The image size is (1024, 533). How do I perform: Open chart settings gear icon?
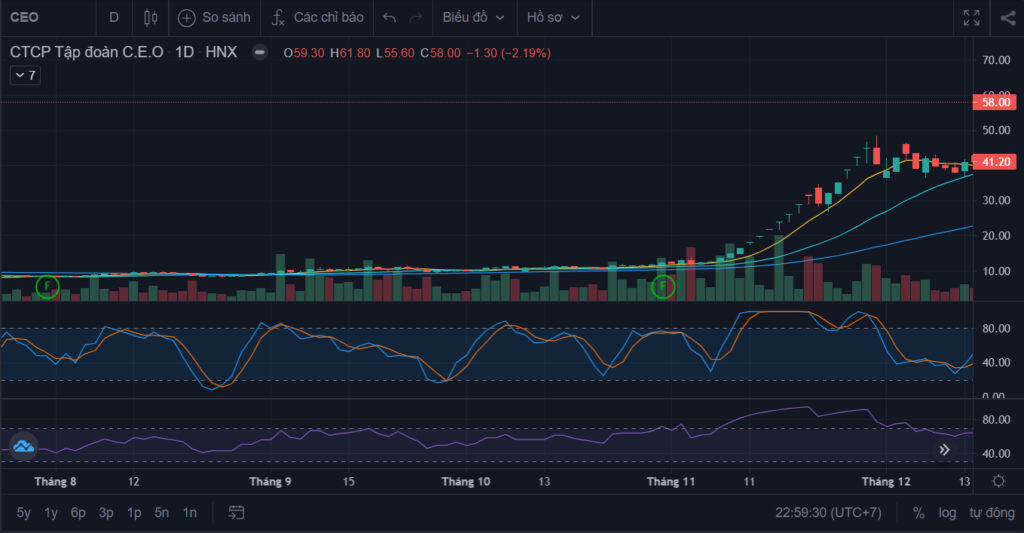click(x=999, y=481)
